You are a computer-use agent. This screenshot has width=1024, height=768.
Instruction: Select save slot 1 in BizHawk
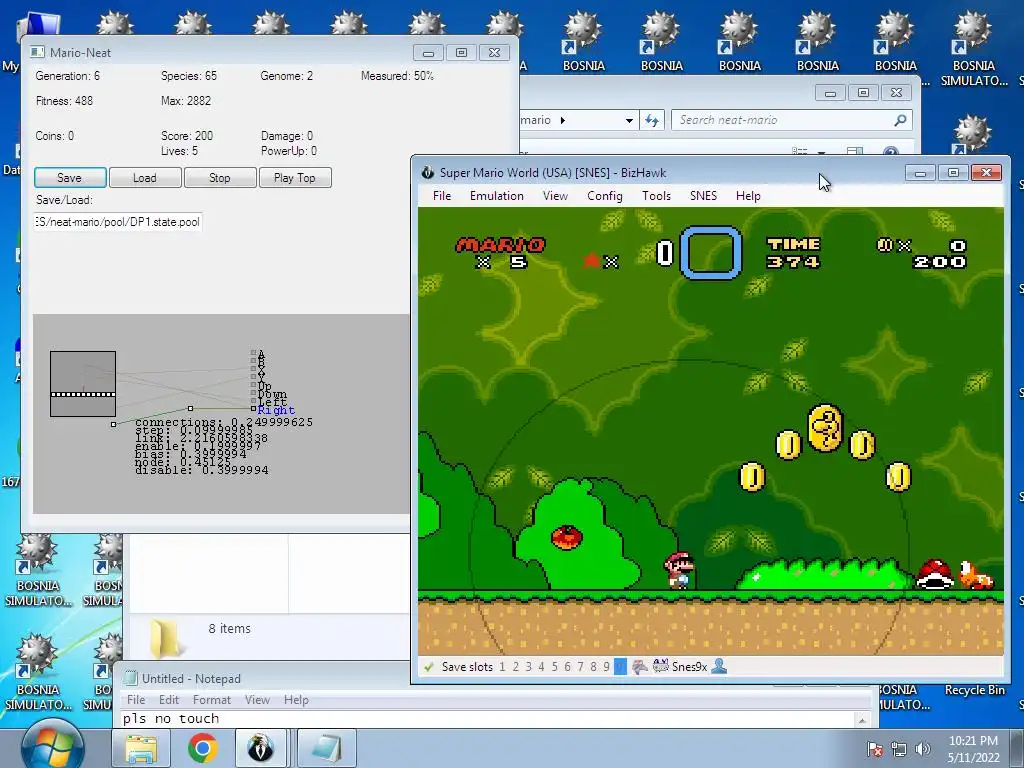pos(502,667)
